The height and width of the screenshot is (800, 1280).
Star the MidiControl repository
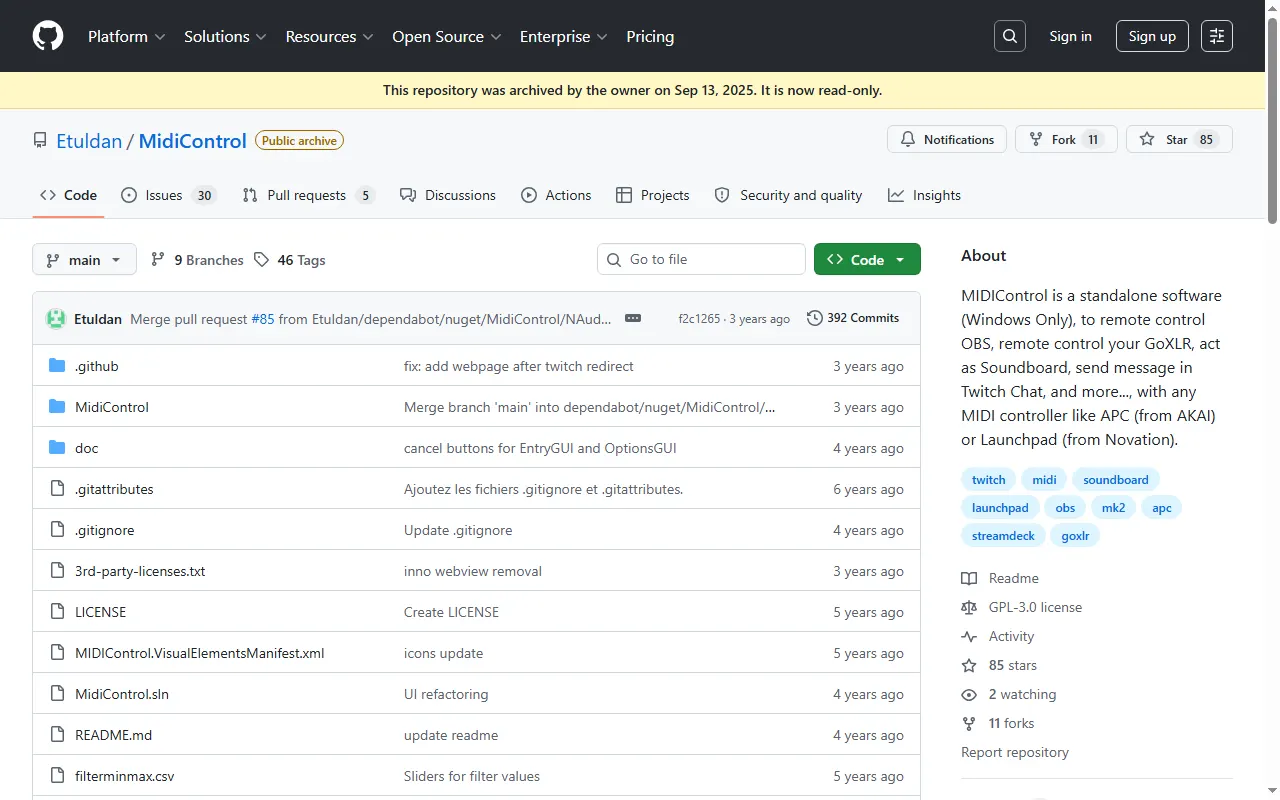click(x=1179, y=140)
